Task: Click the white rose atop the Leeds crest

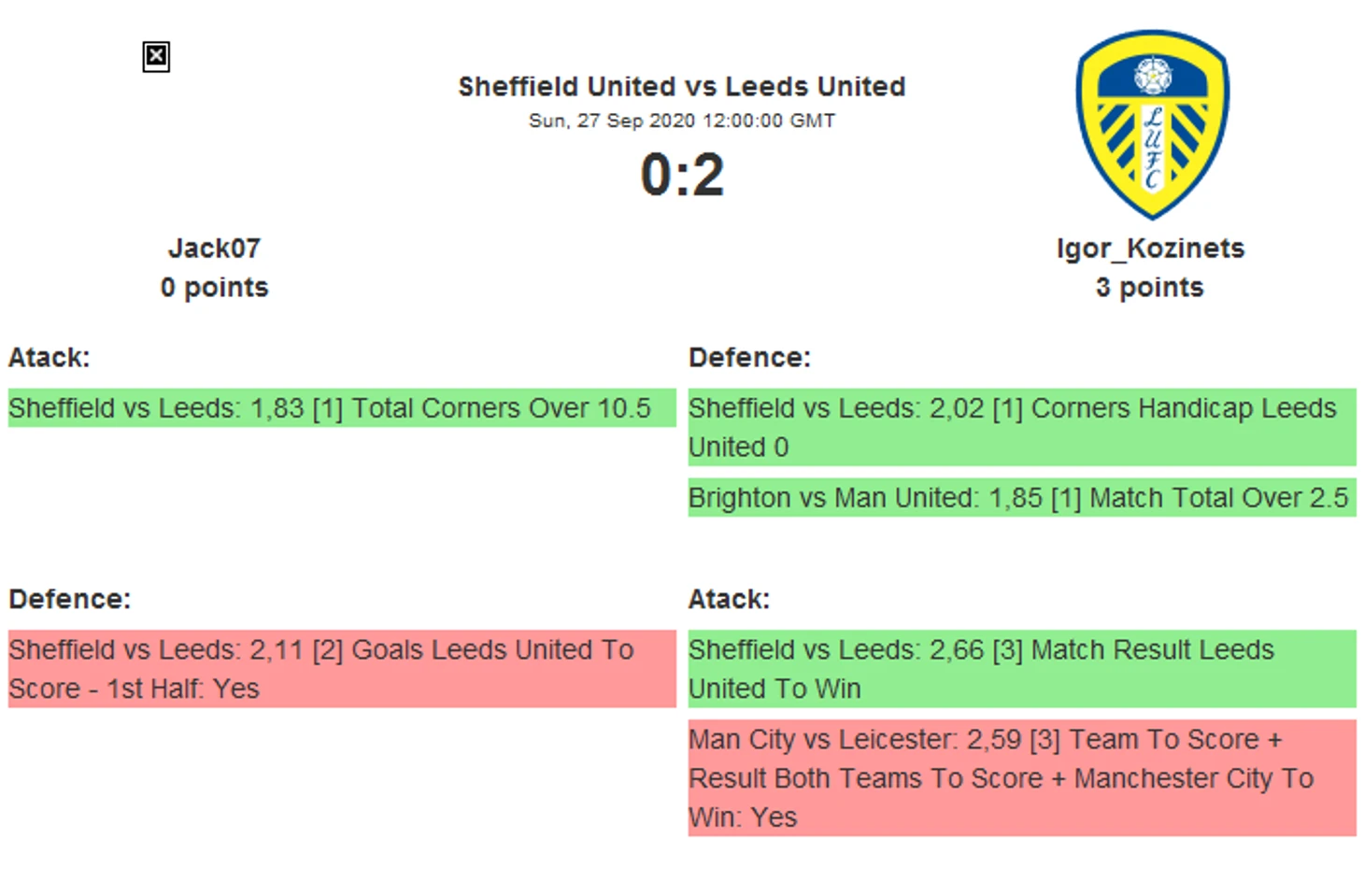Action: [x=1152, y=75]
